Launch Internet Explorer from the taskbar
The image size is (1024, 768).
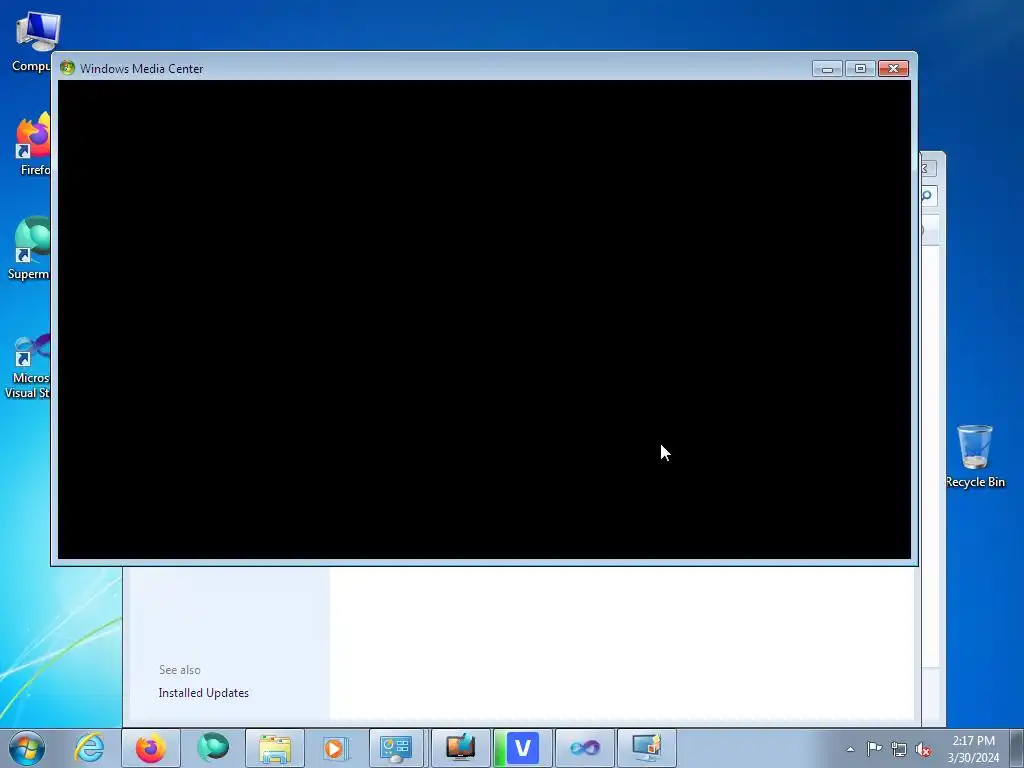(x=89, y=748)
